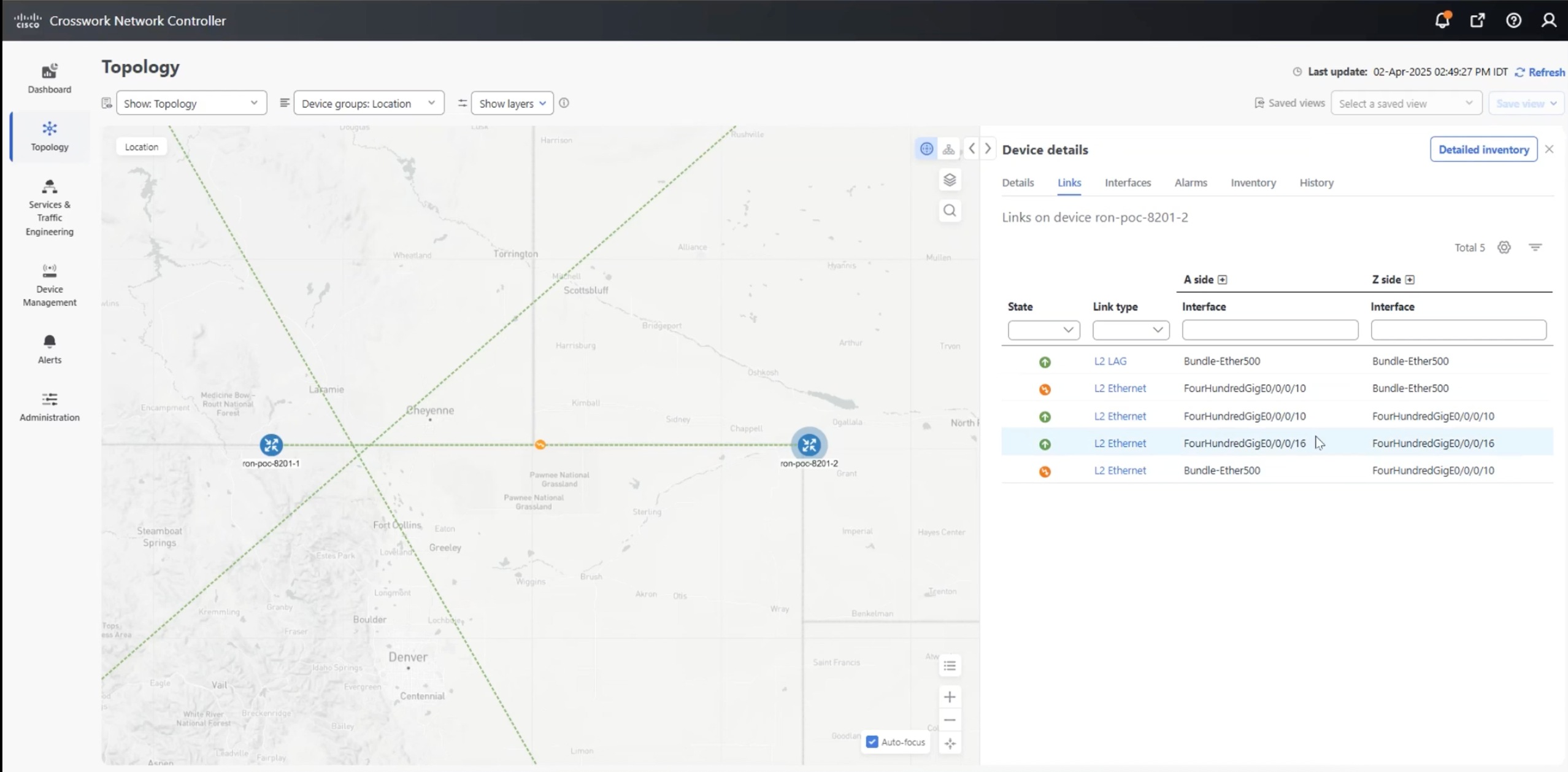The image size is (1568, 772).
Task: Switch to the Links tab
Action: pos(1069,183)
